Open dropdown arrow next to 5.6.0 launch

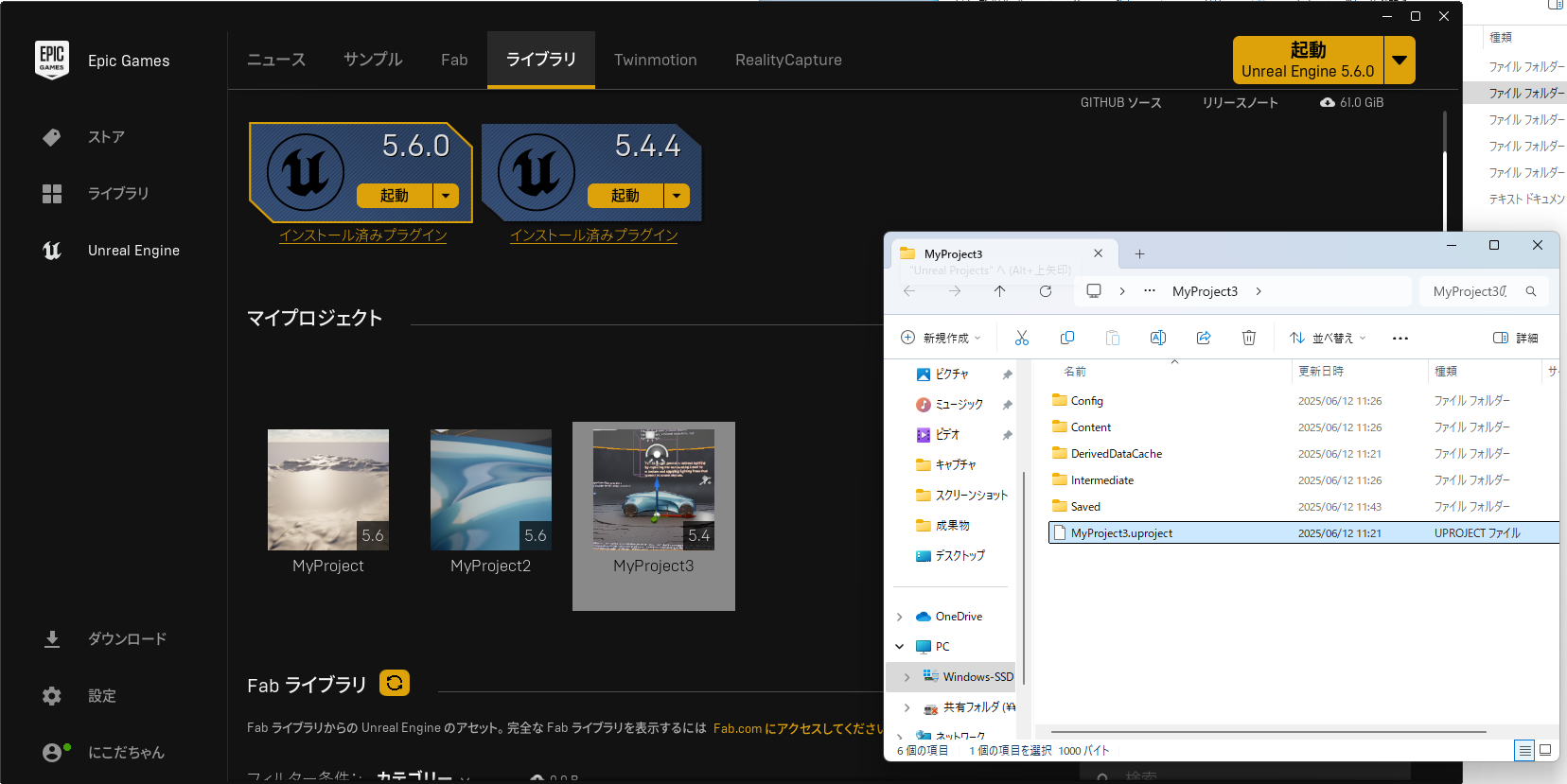pos(446,196)
